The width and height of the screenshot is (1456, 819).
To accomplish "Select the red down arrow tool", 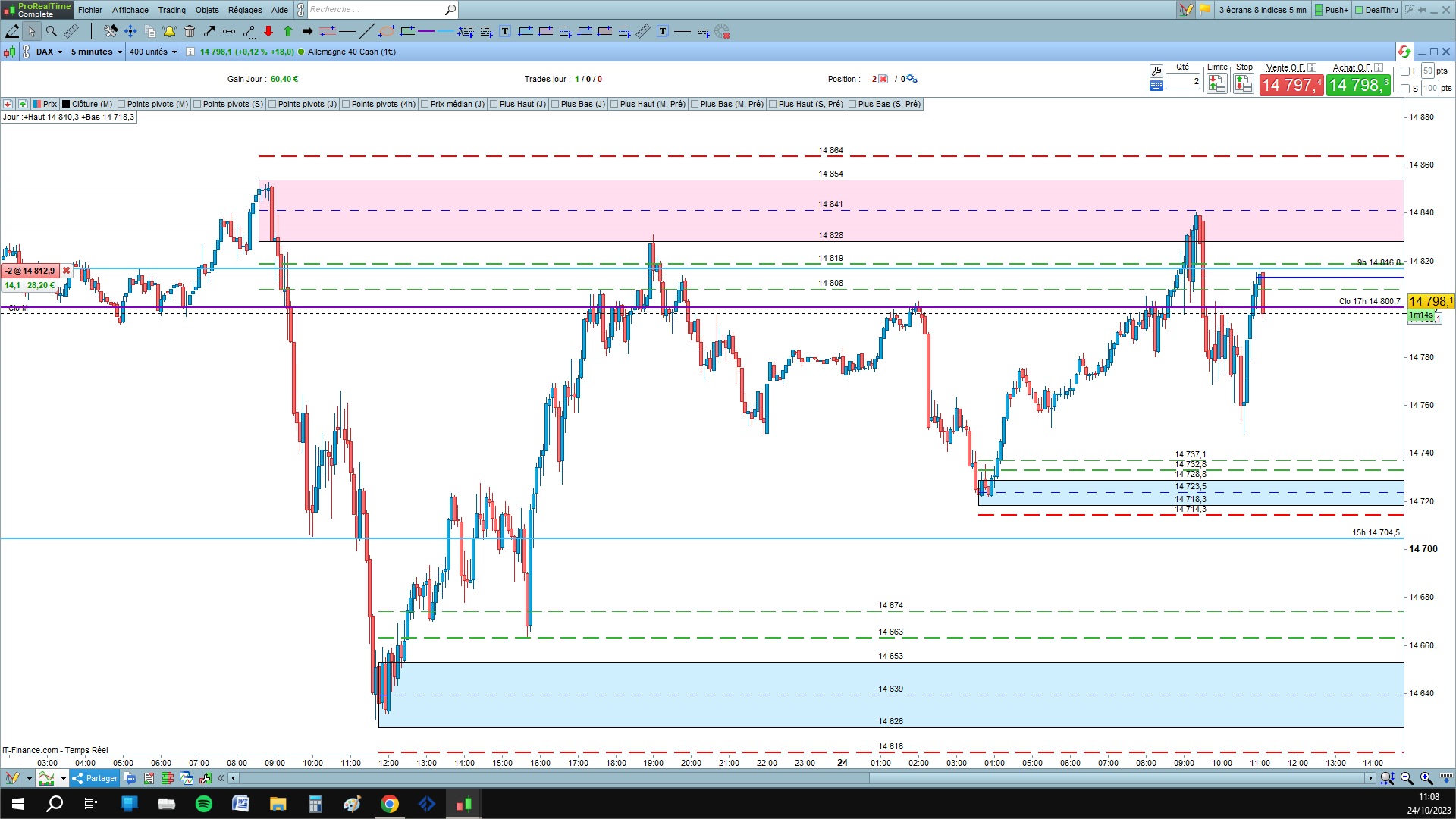I will pos(268,31).
